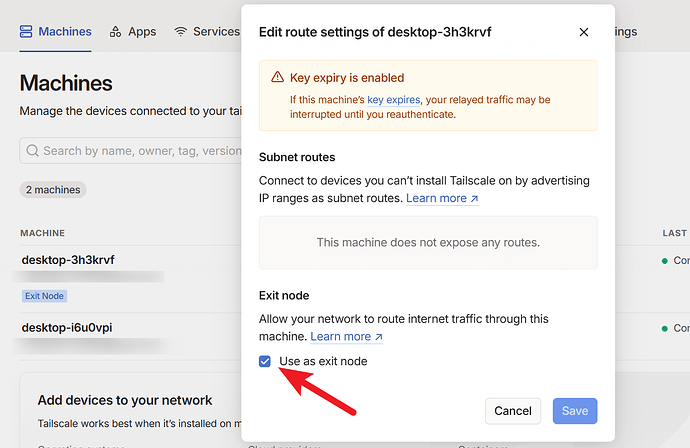Click the Edit route settings dialog title
The image size is (690, 448).
(x=375, y=32)
